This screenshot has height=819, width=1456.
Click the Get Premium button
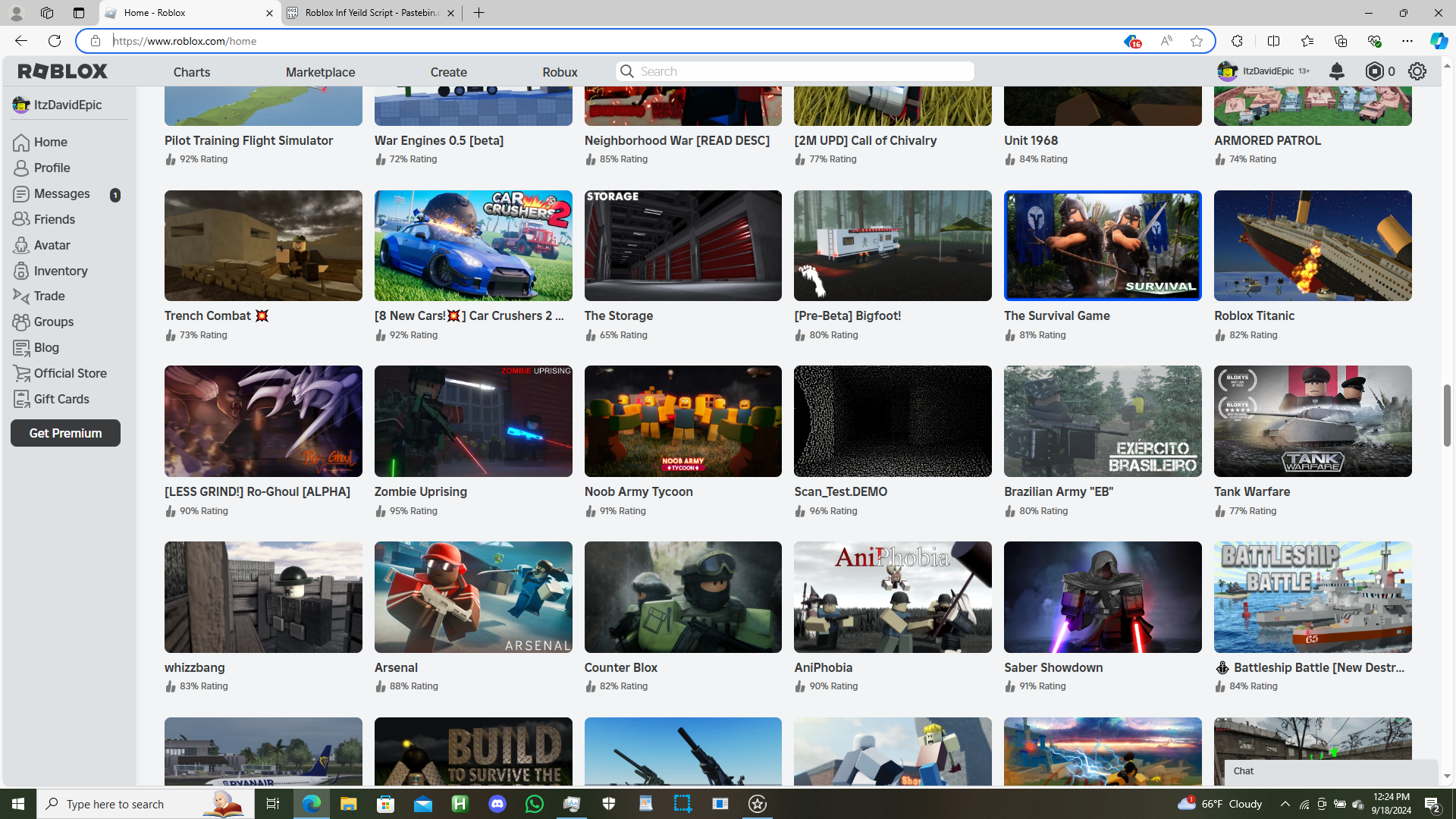(65, 433)
